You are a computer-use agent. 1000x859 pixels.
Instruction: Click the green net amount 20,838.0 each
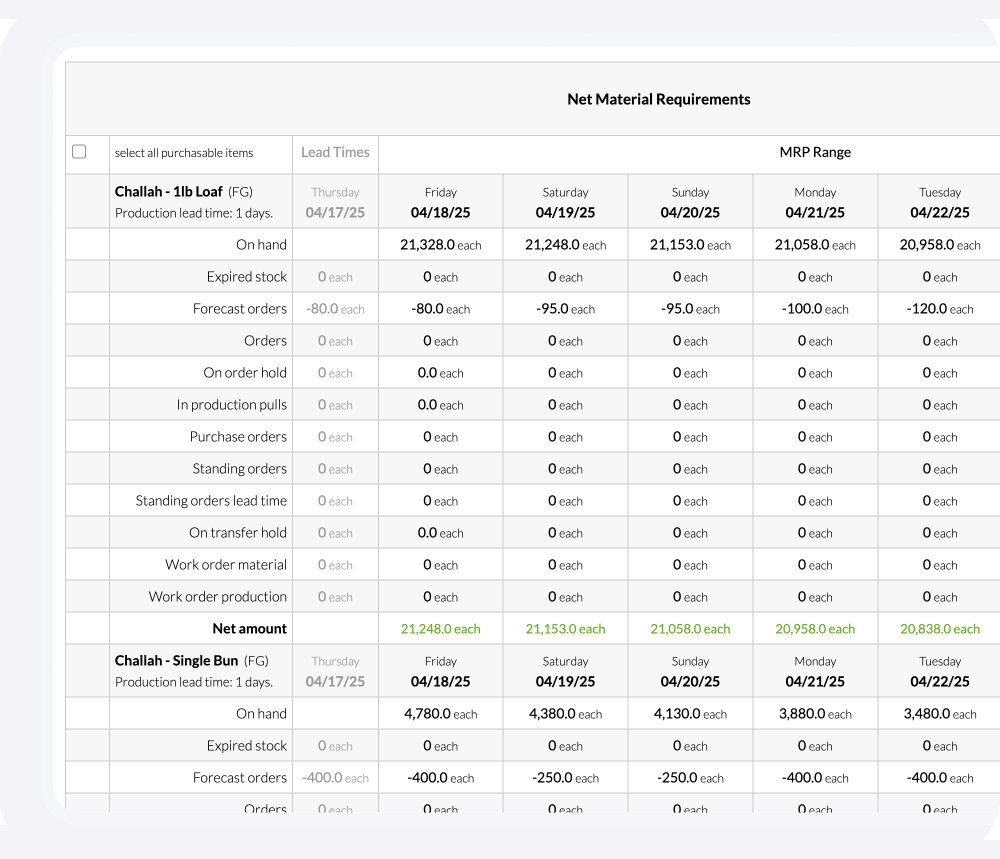coord(939,629)
